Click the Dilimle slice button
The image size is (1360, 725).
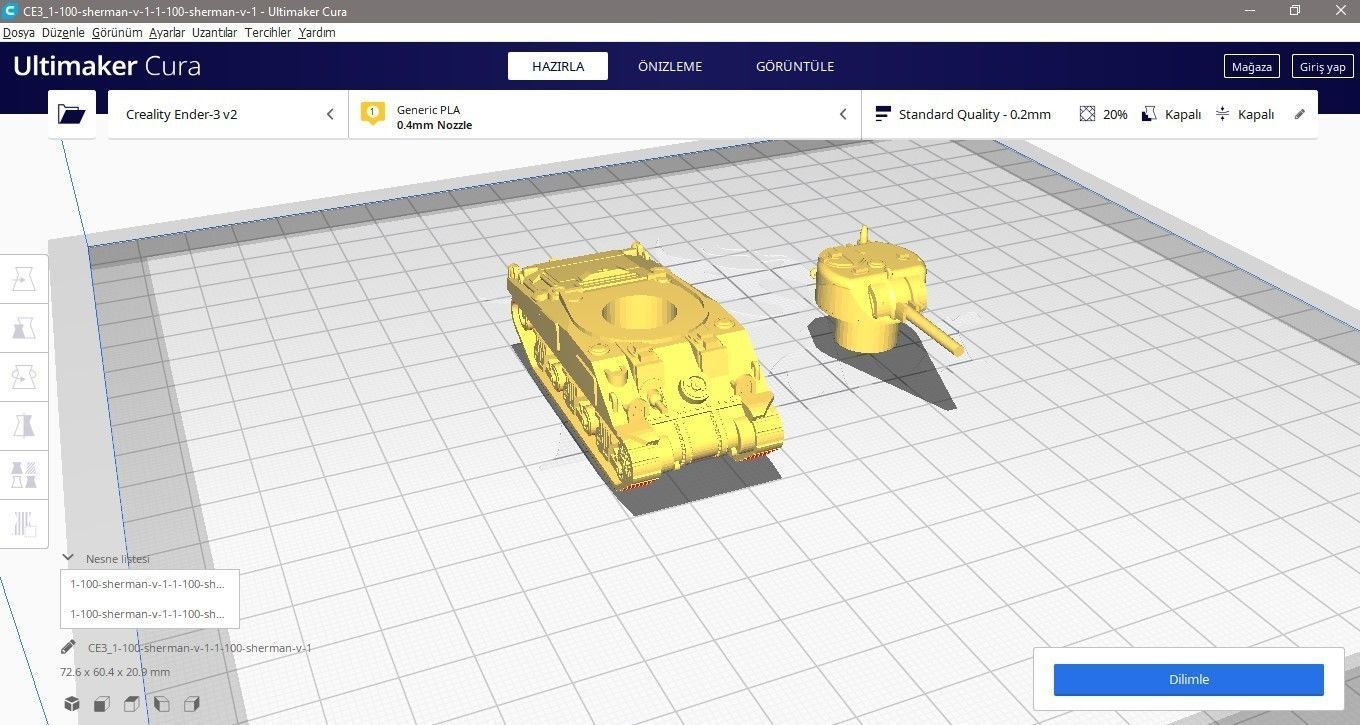pos(1188,680)
